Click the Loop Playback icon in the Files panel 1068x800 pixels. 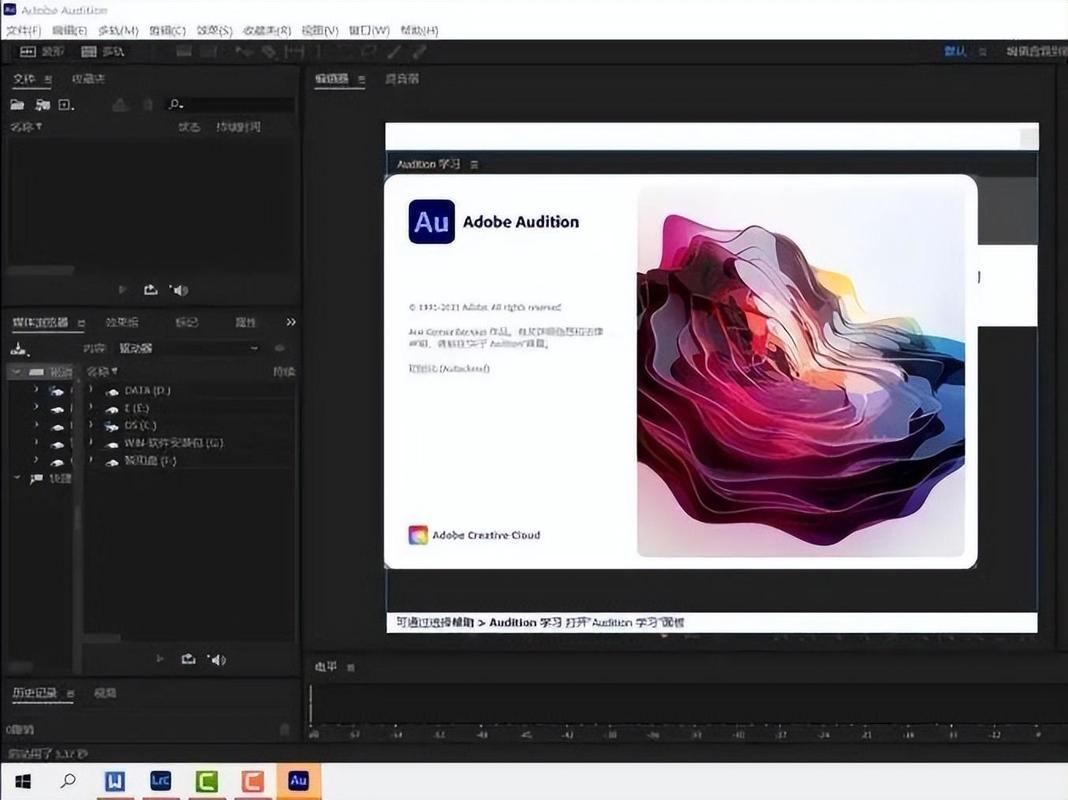click(x=151, y=289)
